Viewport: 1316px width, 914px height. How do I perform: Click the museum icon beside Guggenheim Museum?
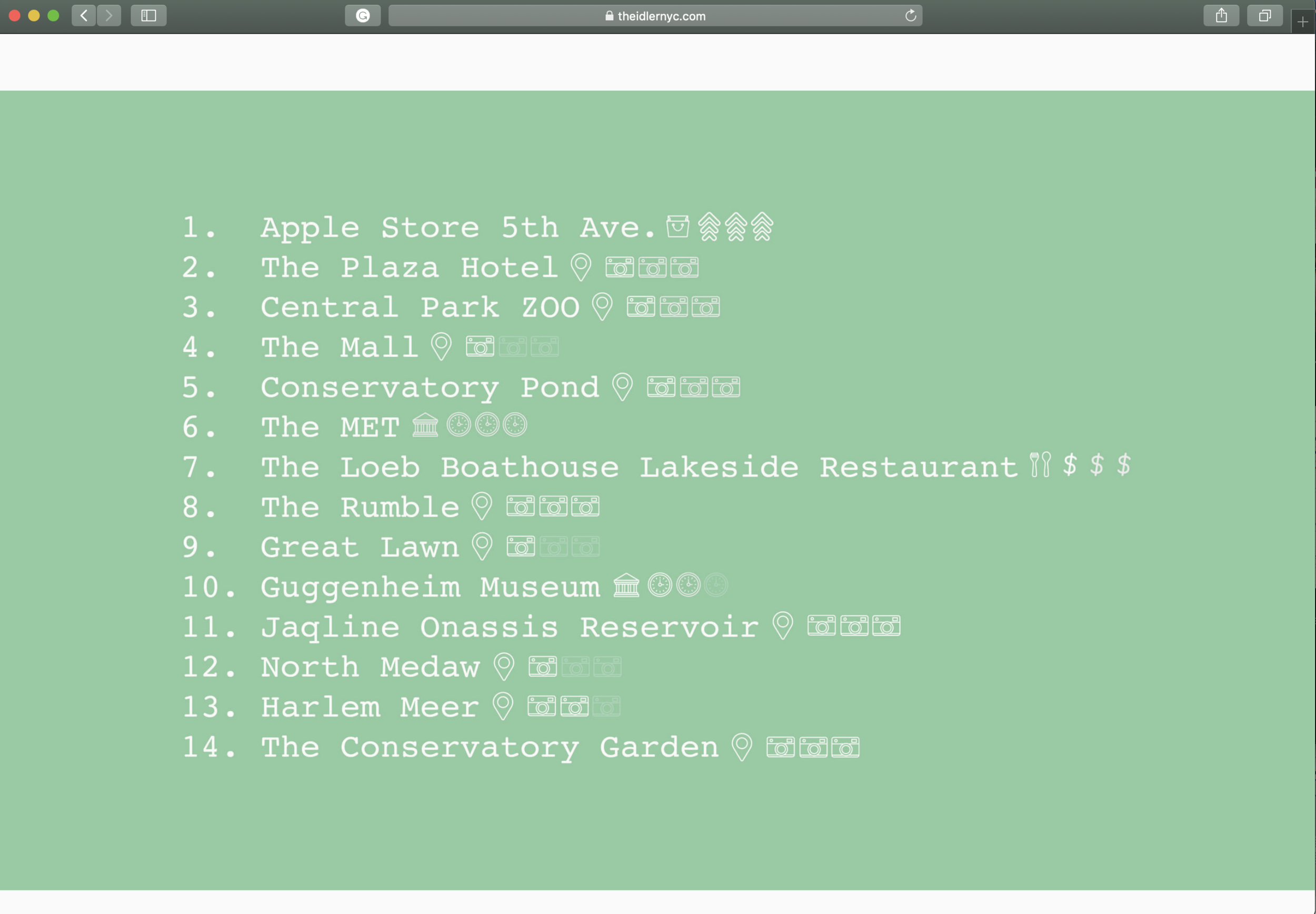(626, 585)
